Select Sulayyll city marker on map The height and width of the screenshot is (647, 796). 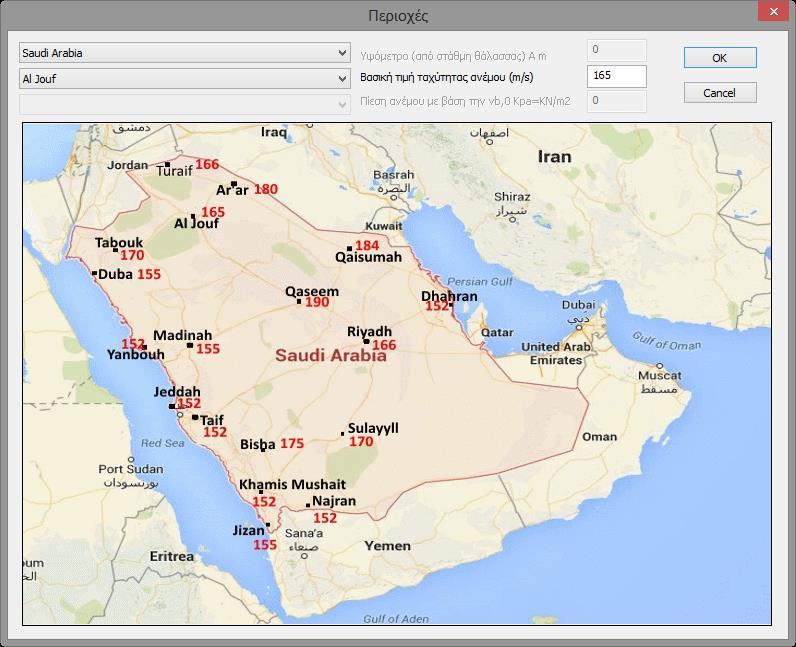point(343,434)
